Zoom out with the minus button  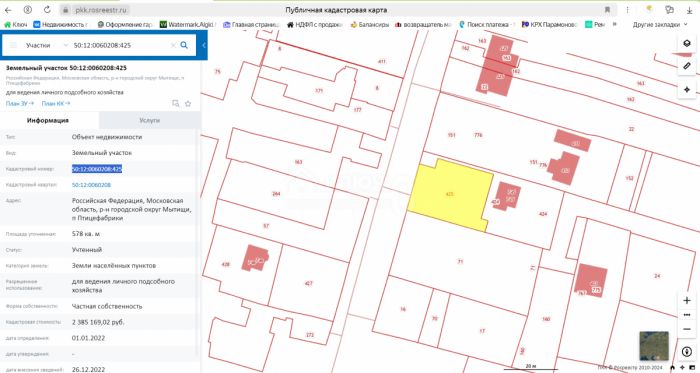click(687, 329)
